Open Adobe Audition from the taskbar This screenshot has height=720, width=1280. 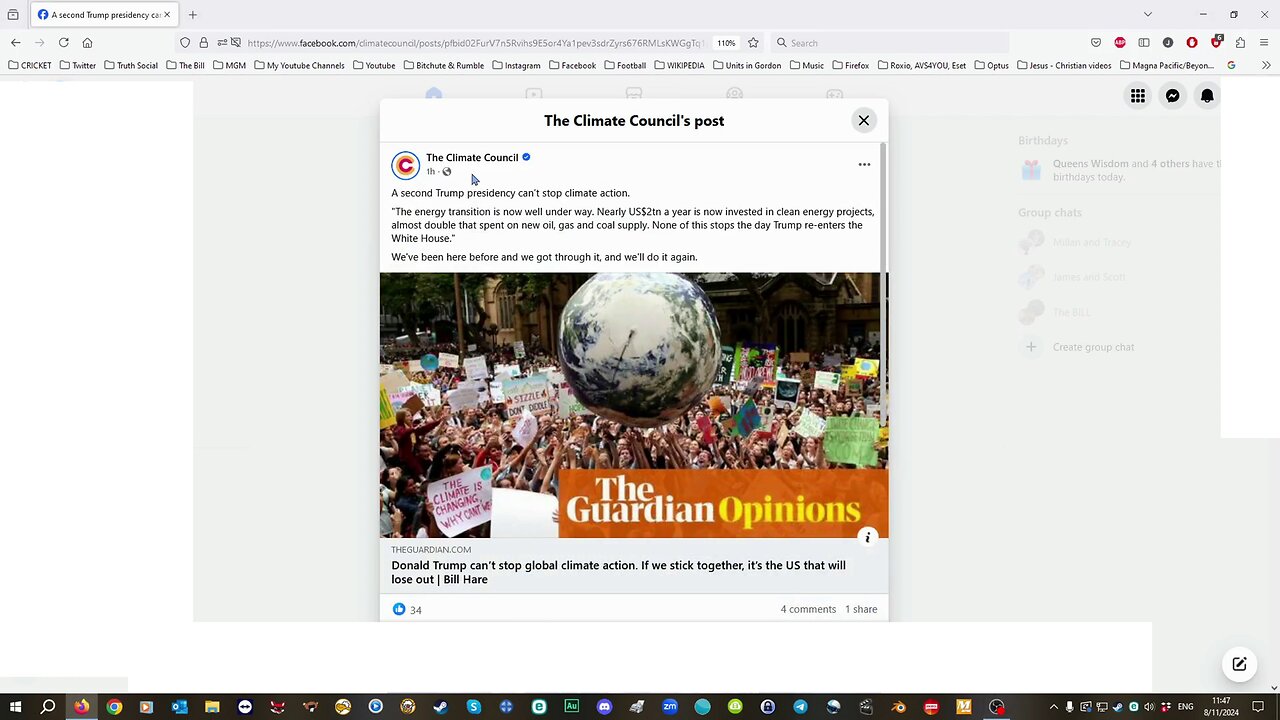coord(571,707)
